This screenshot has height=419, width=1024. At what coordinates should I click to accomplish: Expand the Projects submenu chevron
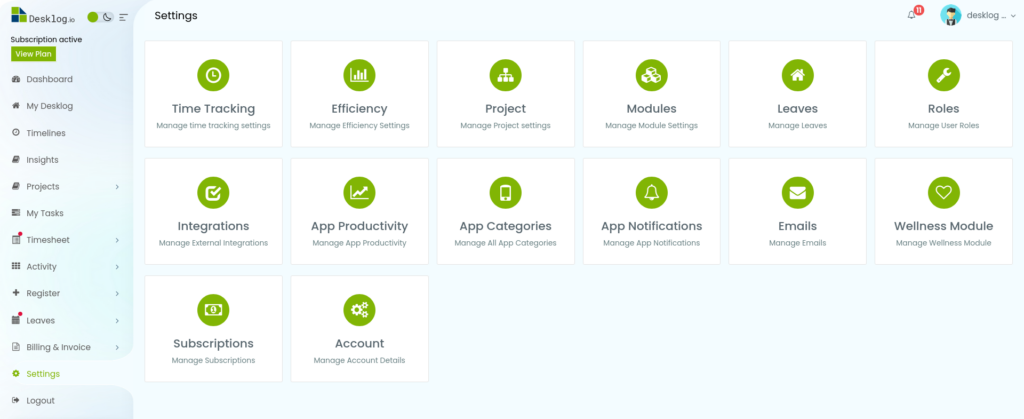(118, 187)
